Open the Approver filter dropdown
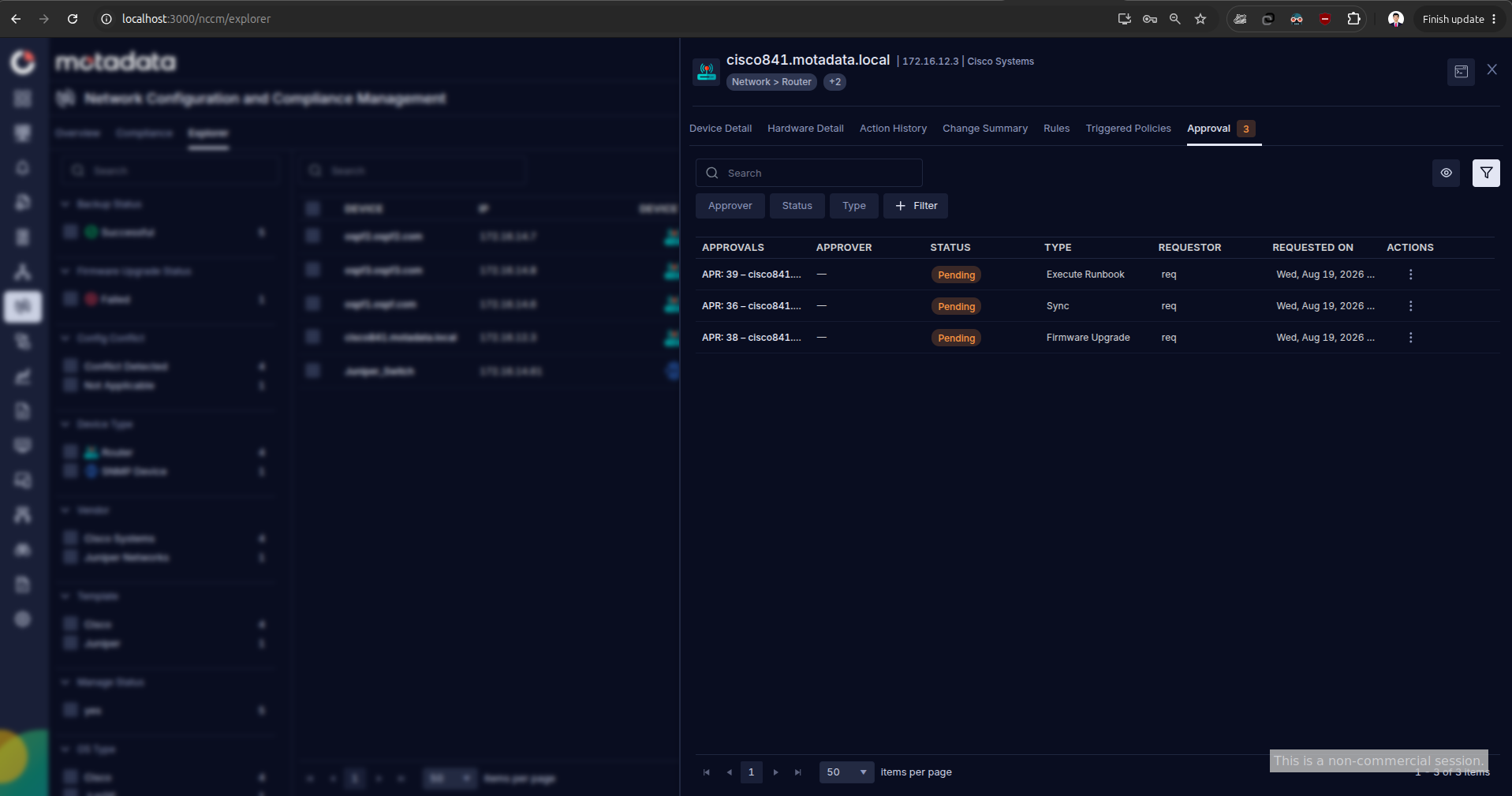The image size is (1512, 796). (x=730, y=206)
